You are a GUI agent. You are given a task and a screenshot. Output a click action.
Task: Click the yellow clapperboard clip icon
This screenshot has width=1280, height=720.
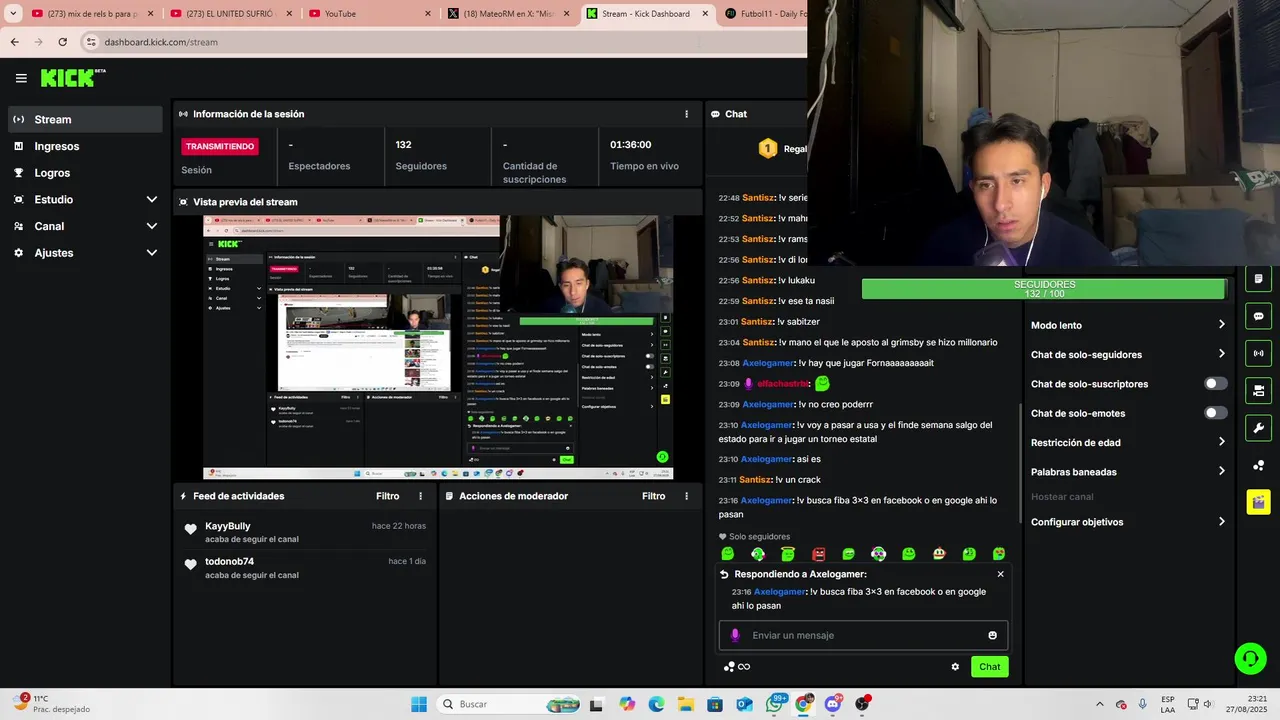pyautogui.click(x=1258, y=502)
